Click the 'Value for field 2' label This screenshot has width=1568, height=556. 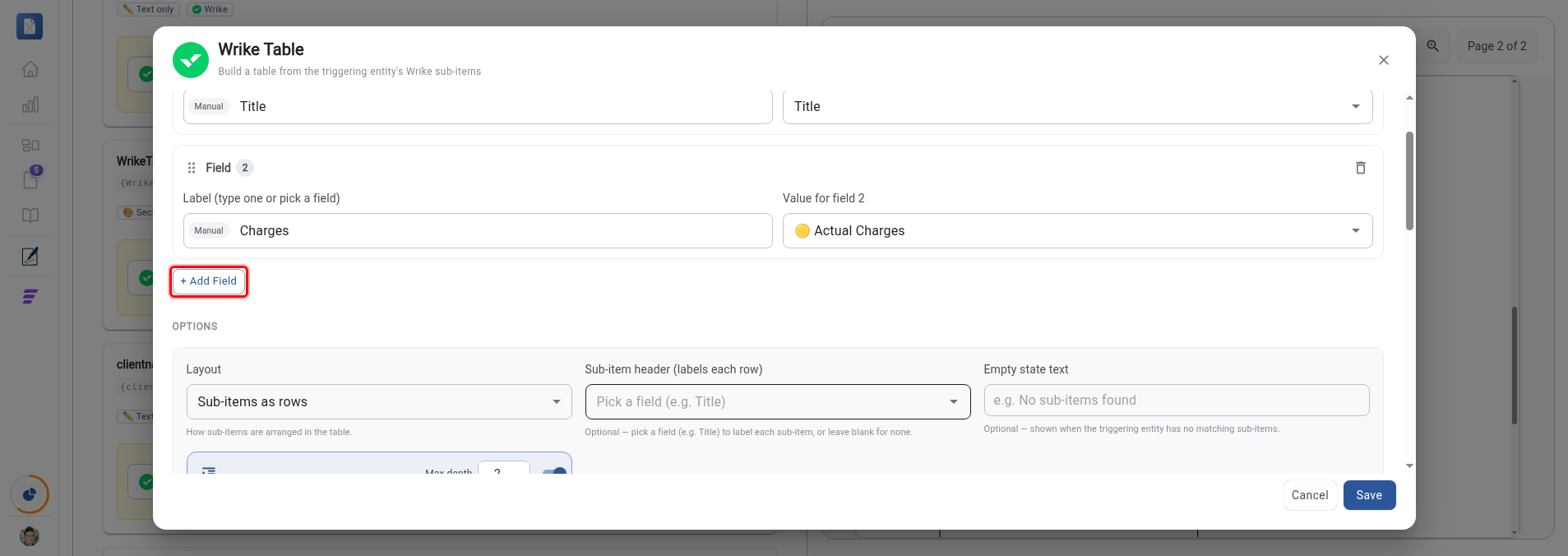(x=823, y=198)
